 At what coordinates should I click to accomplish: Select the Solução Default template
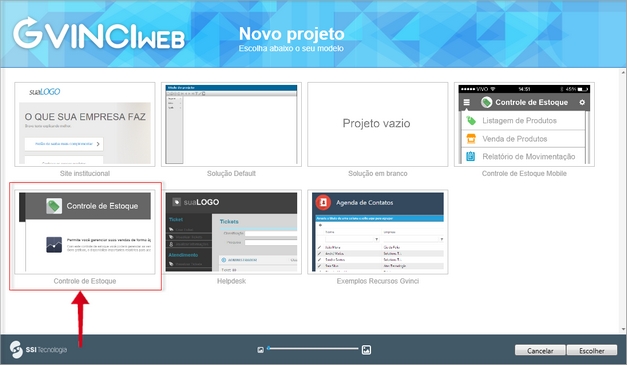[x=231, y=124]
